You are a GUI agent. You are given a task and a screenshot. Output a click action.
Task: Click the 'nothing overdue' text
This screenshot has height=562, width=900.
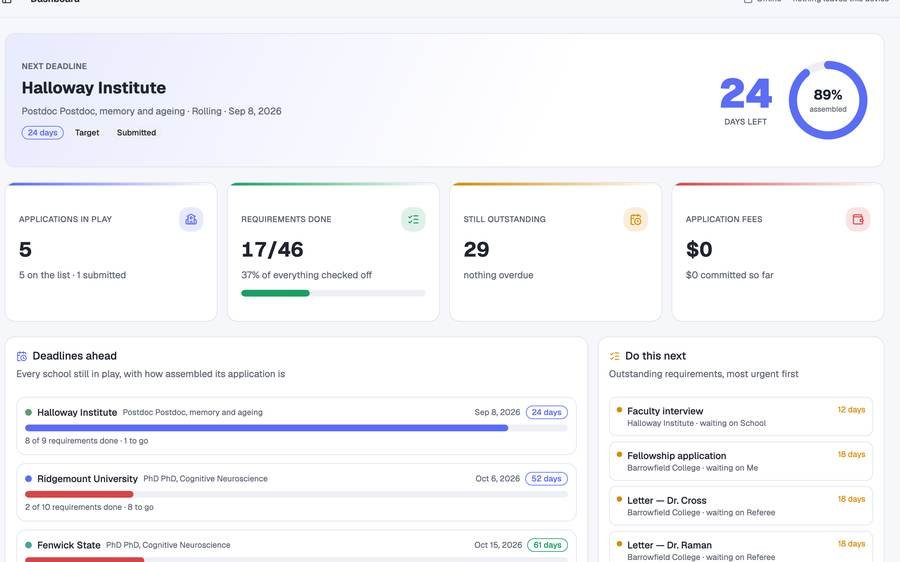[498, 275]
